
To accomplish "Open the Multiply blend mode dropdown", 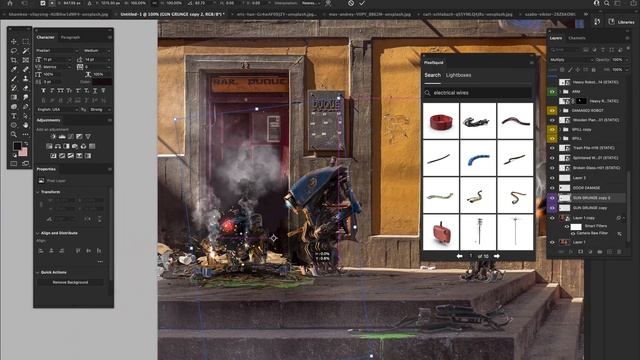I will tap(571, 60).
